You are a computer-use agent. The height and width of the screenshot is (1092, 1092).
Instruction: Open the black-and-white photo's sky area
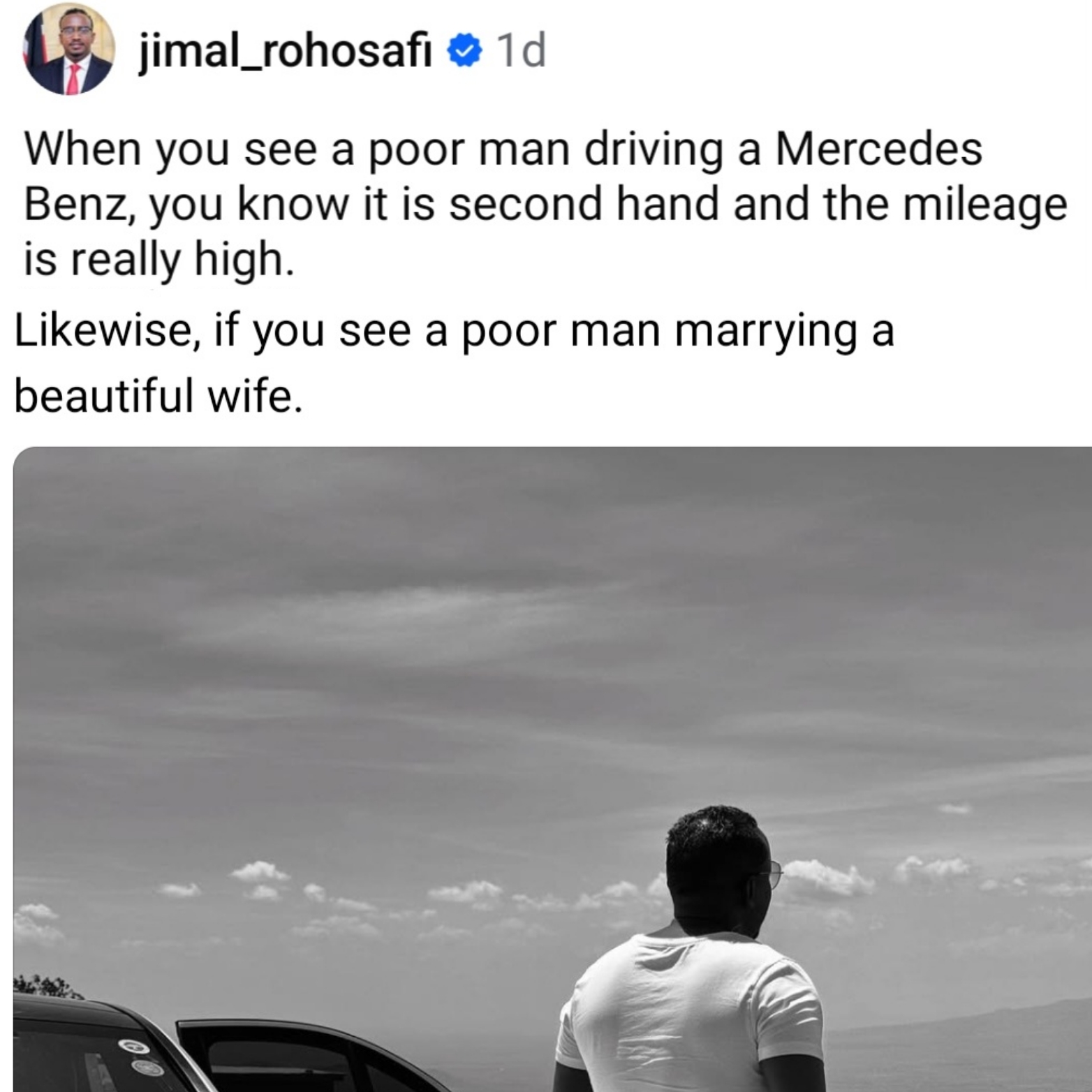(552, 628)
